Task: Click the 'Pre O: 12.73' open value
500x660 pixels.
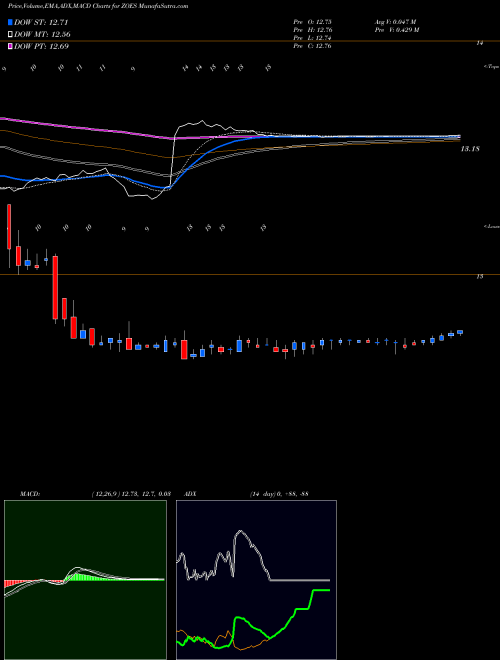Action: click(x=312, y=22)
